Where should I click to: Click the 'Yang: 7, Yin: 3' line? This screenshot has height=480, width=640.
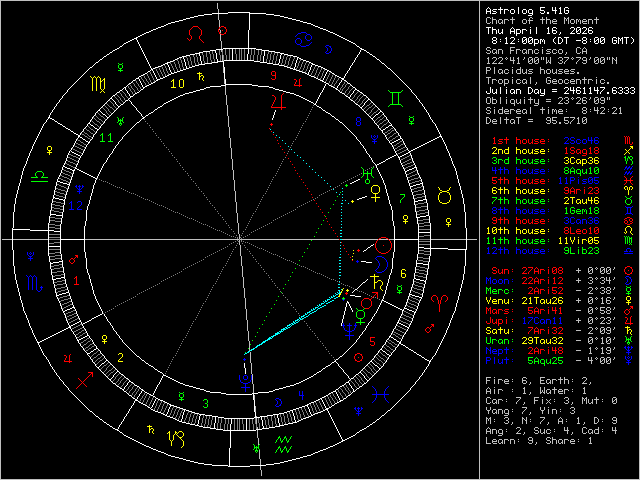click(531, 411)
